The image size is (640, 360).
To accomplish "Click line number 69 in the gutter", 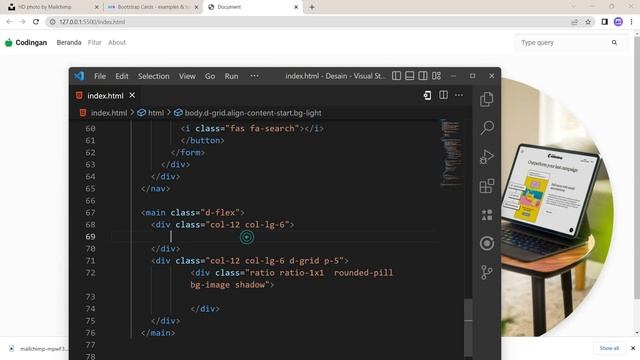I will click(90, 237).
